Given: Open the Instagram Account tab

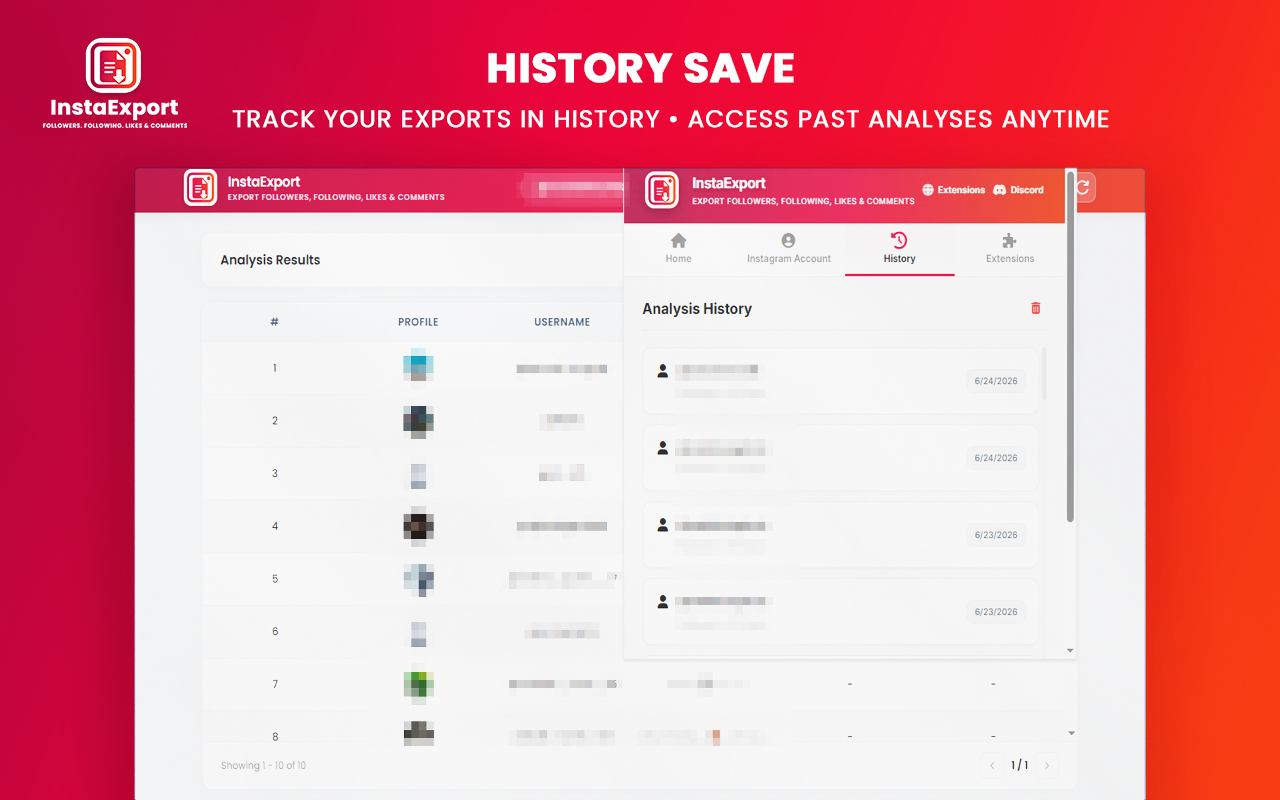Looking at the screenshot, I should [x=789, y=248].
